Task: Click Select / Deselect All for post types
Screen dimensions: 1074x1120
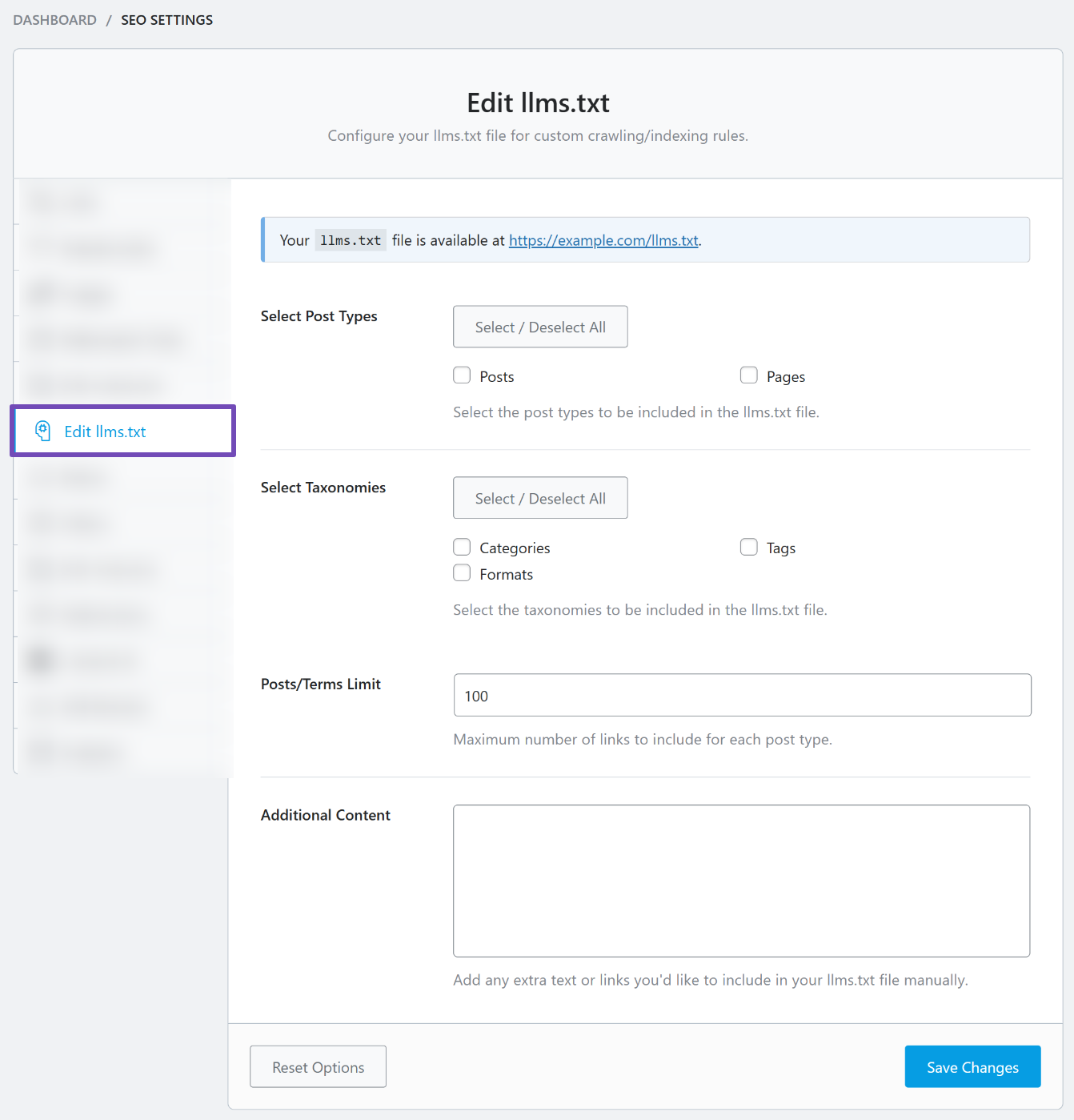Action: click(540, 327)
